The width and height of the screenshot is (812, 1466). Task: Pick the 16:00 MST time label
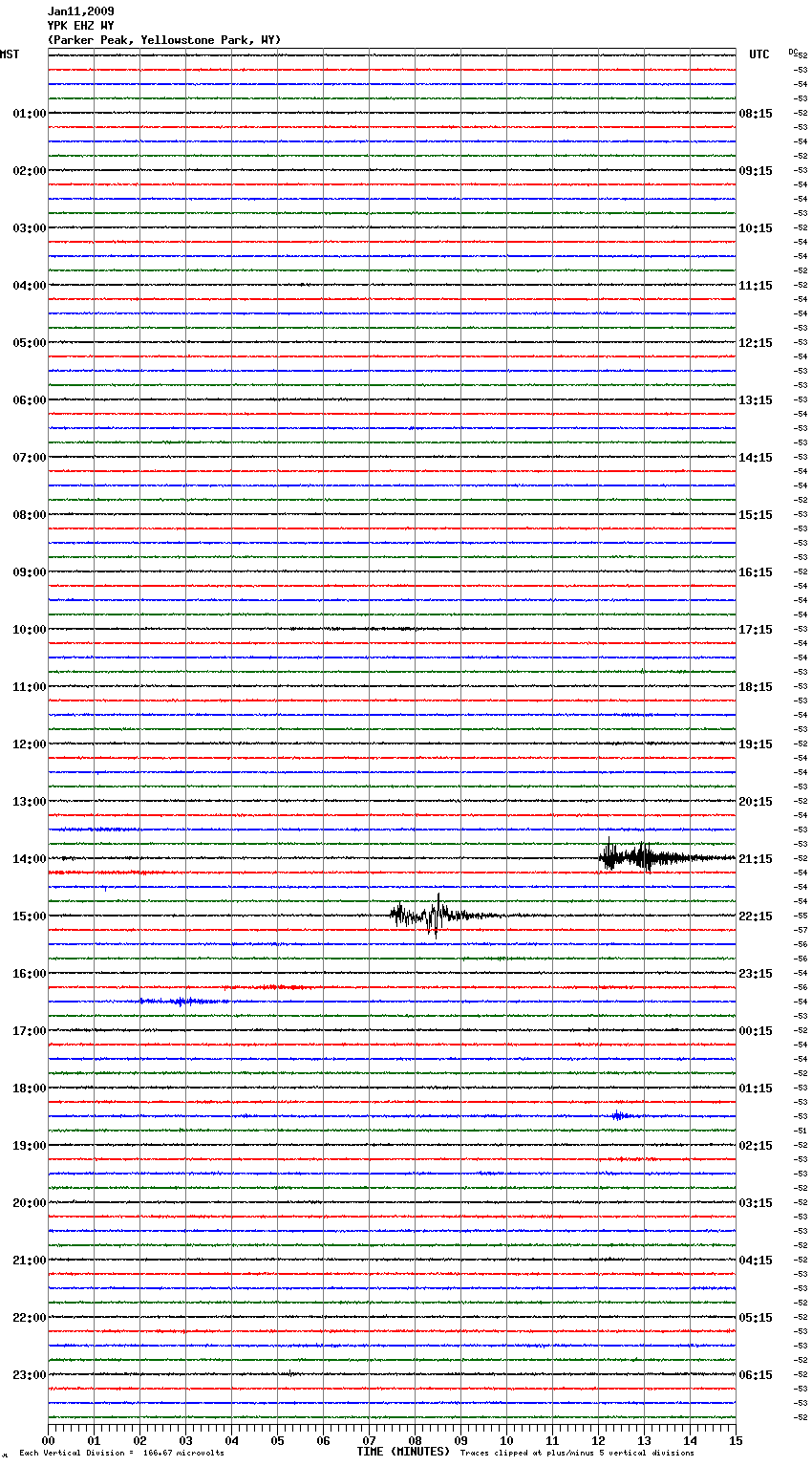point(30,974)
